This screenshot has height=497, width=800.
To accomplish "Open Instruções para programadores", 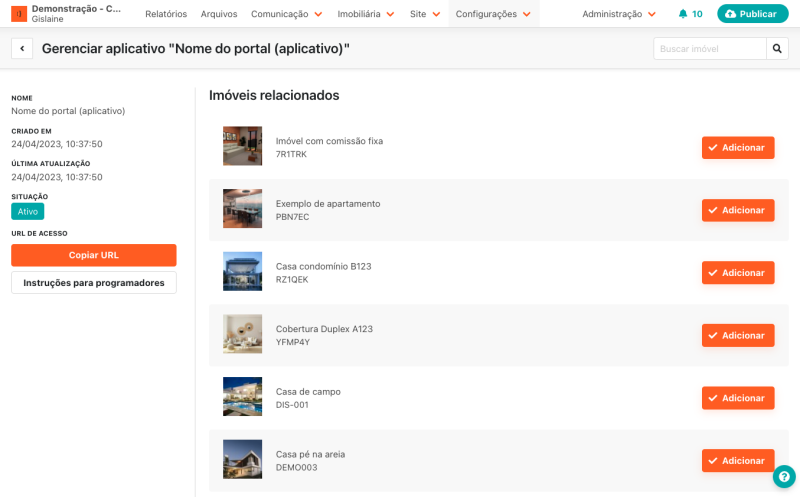I will (94, 283).
